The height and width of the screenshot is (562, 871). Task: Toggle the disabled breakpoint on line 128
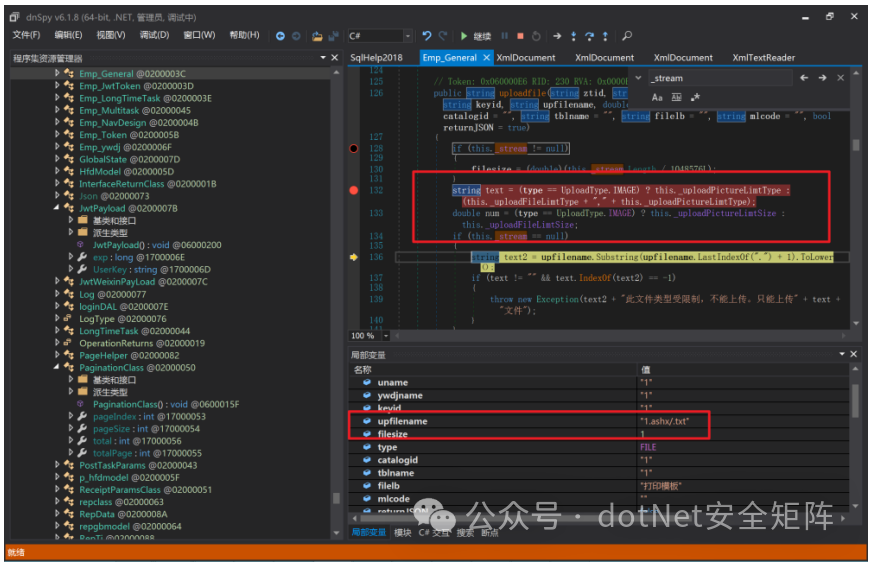[354, 148]
